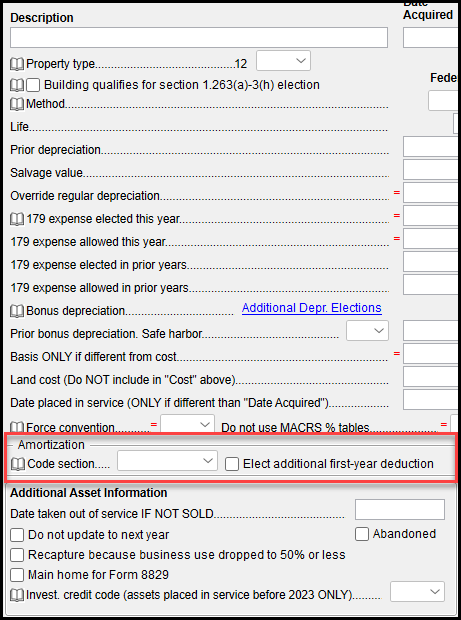Check Do not update to next year
Screen dimensions: 461x620
click(x=17, y=535)
